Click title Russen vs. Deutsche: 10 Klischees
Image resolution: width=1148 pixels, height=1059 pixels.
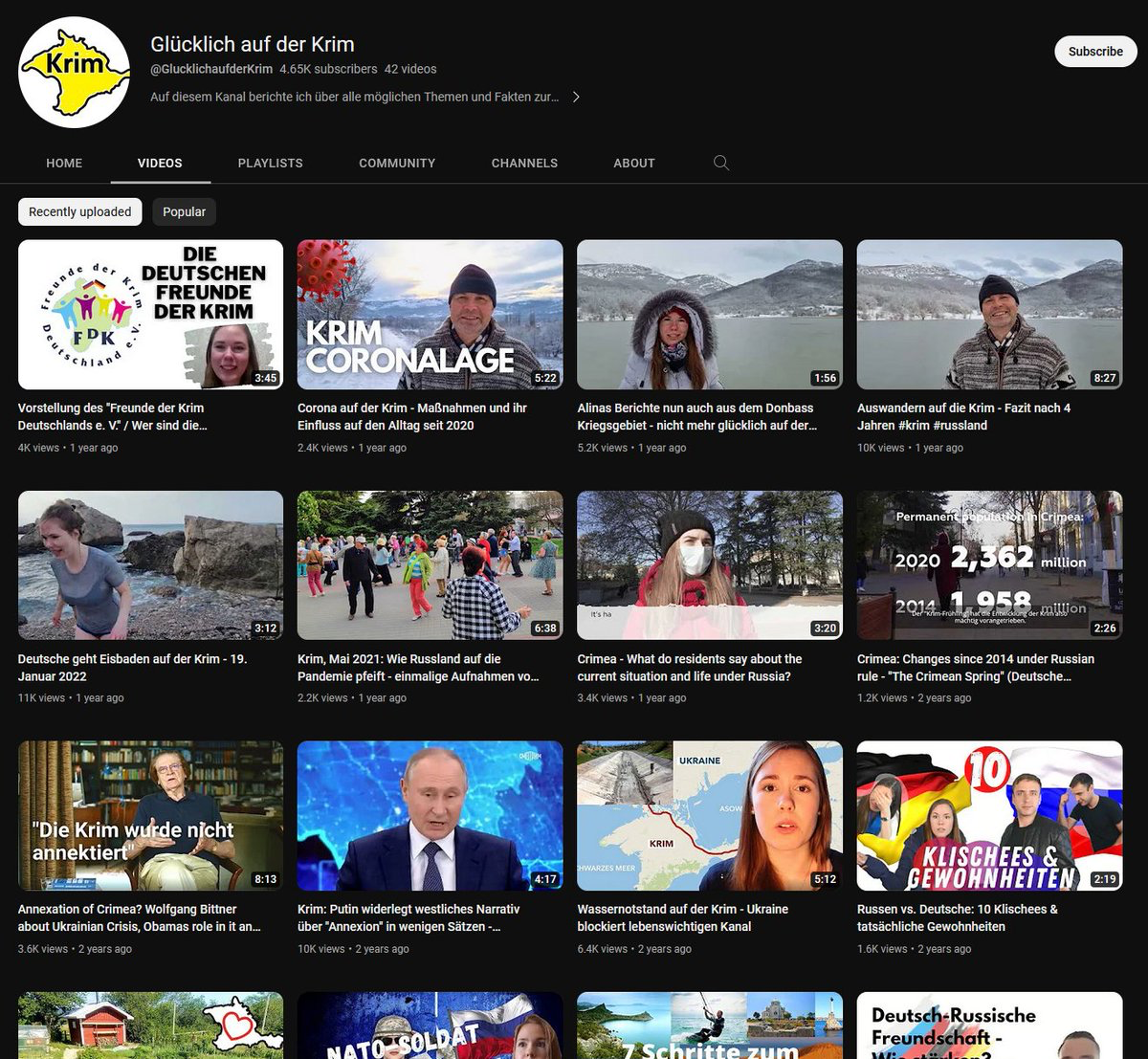pyautogui.click(x=958, y=917)
